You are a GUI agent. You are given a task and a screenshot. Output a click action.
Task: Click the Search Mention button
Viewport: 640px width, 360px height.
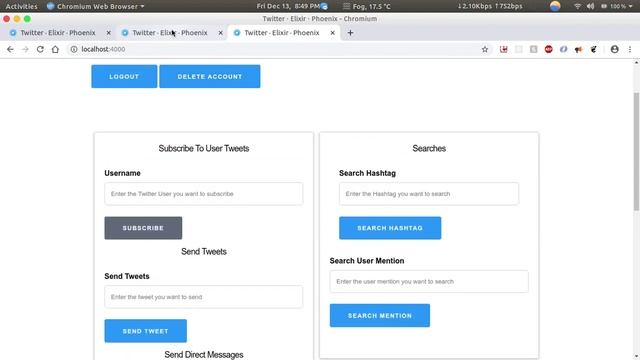pos(380,316)
